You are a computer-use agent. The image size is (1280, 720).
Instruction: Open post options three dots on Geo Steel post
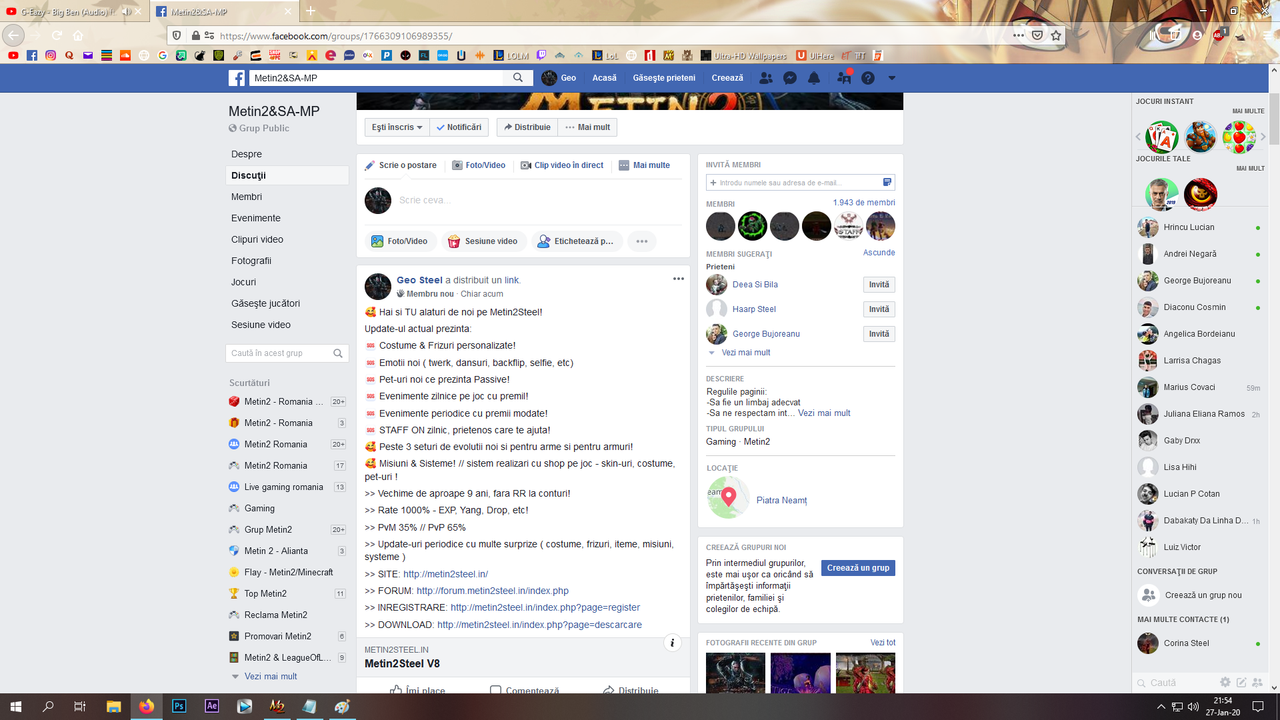(678, 279)
